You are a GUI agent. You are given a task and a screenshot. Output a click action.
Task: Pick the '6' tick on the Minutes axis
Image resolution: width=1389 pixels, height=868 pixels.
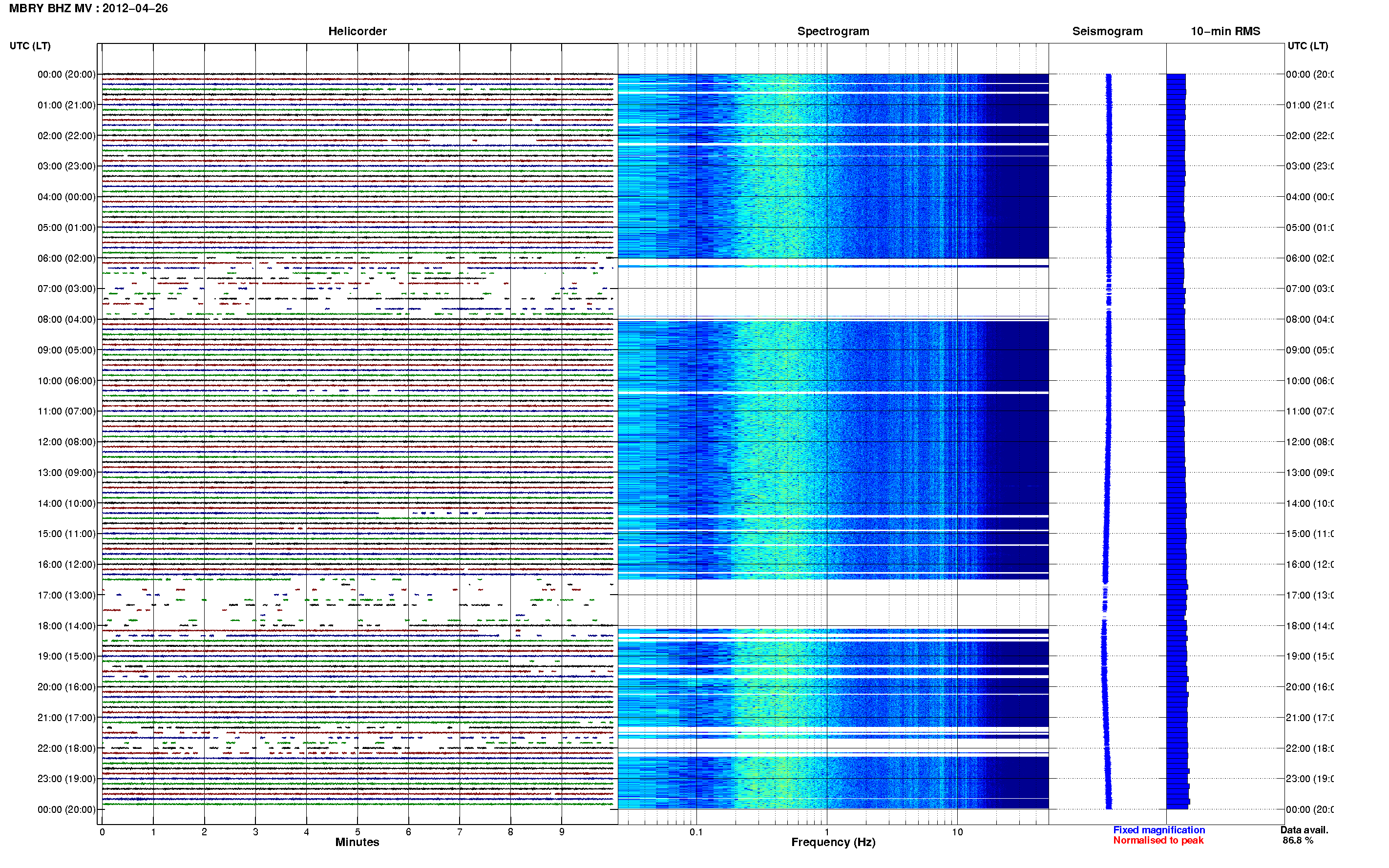point(408,832)
